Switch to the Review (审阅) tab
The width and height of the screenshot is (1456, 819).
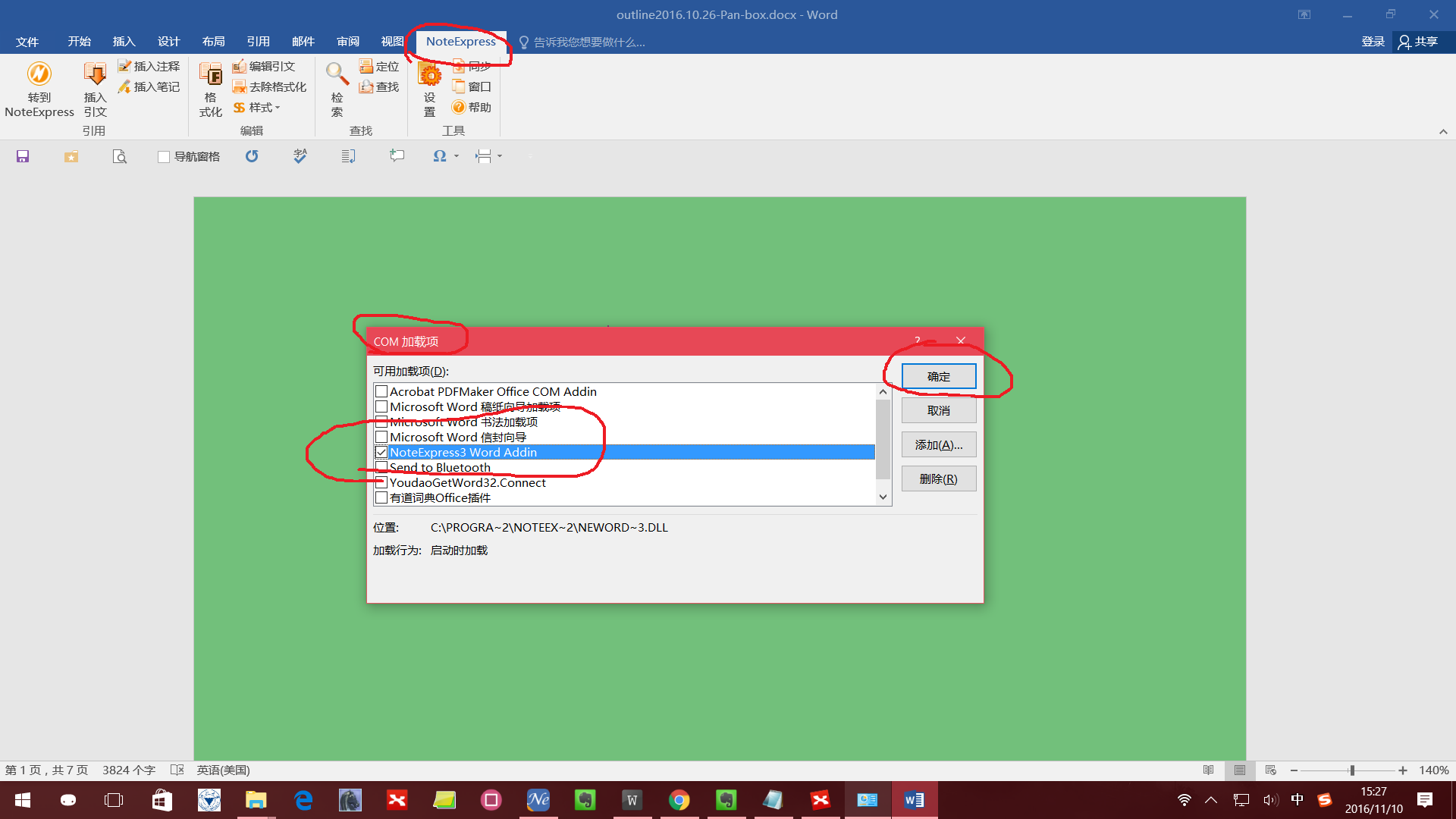(348, 42)
